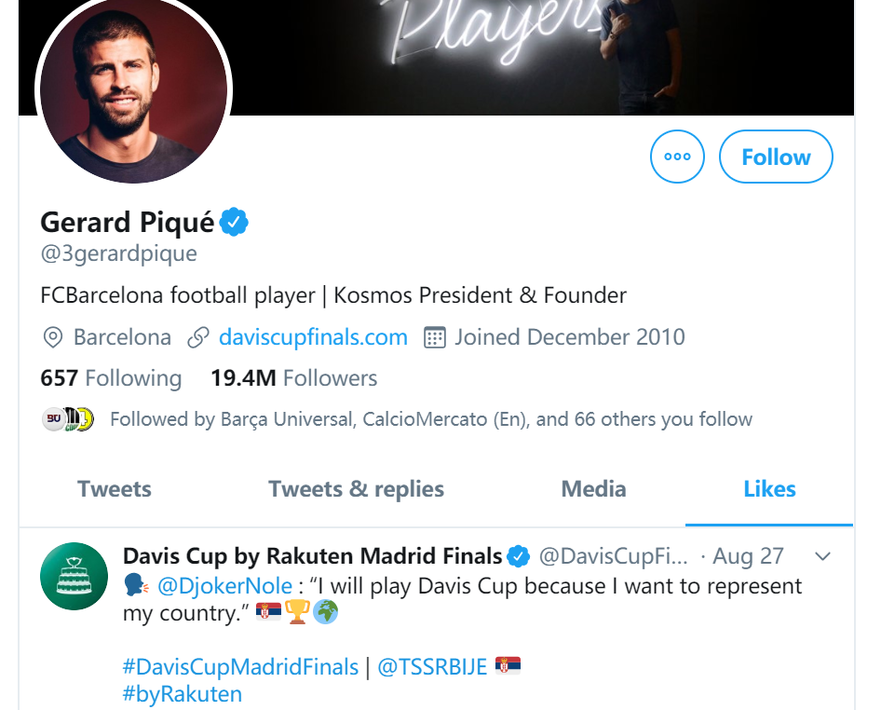Switch to the Tweets & replies tab
The image size is (881, 710).
coord(356,489)
